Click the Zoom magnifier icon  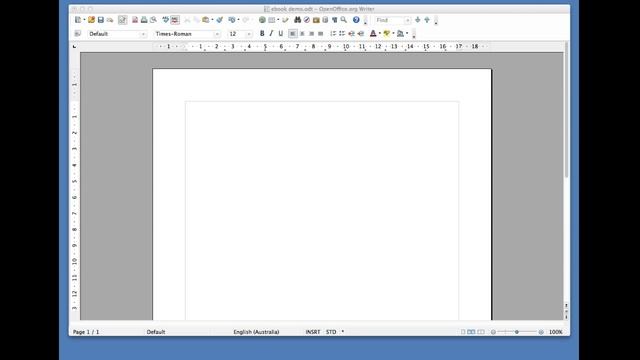[344, 20]
